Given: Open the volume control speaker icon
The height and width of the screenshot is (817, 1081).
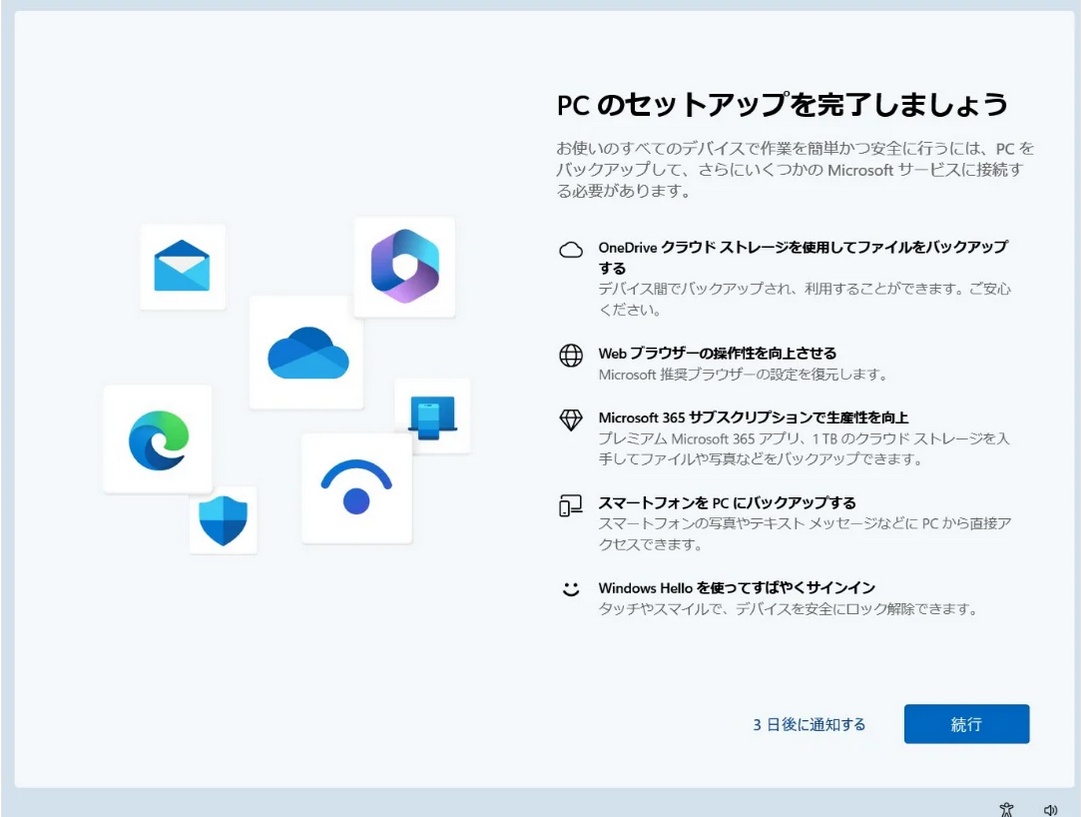Looking at the screenshot, I should pos(1050,810).
